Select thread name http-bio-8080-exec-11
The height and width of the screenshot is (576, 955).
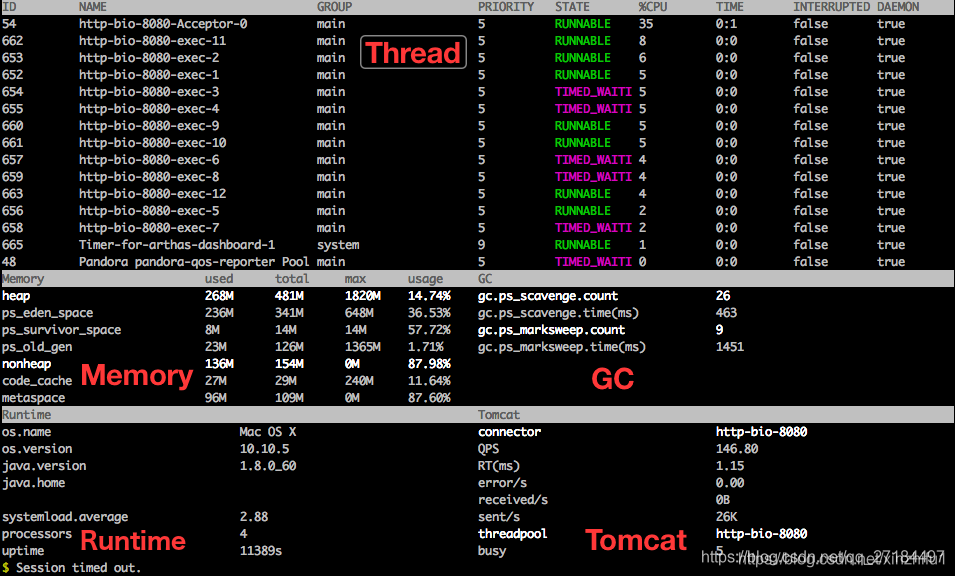click(152, 41)
